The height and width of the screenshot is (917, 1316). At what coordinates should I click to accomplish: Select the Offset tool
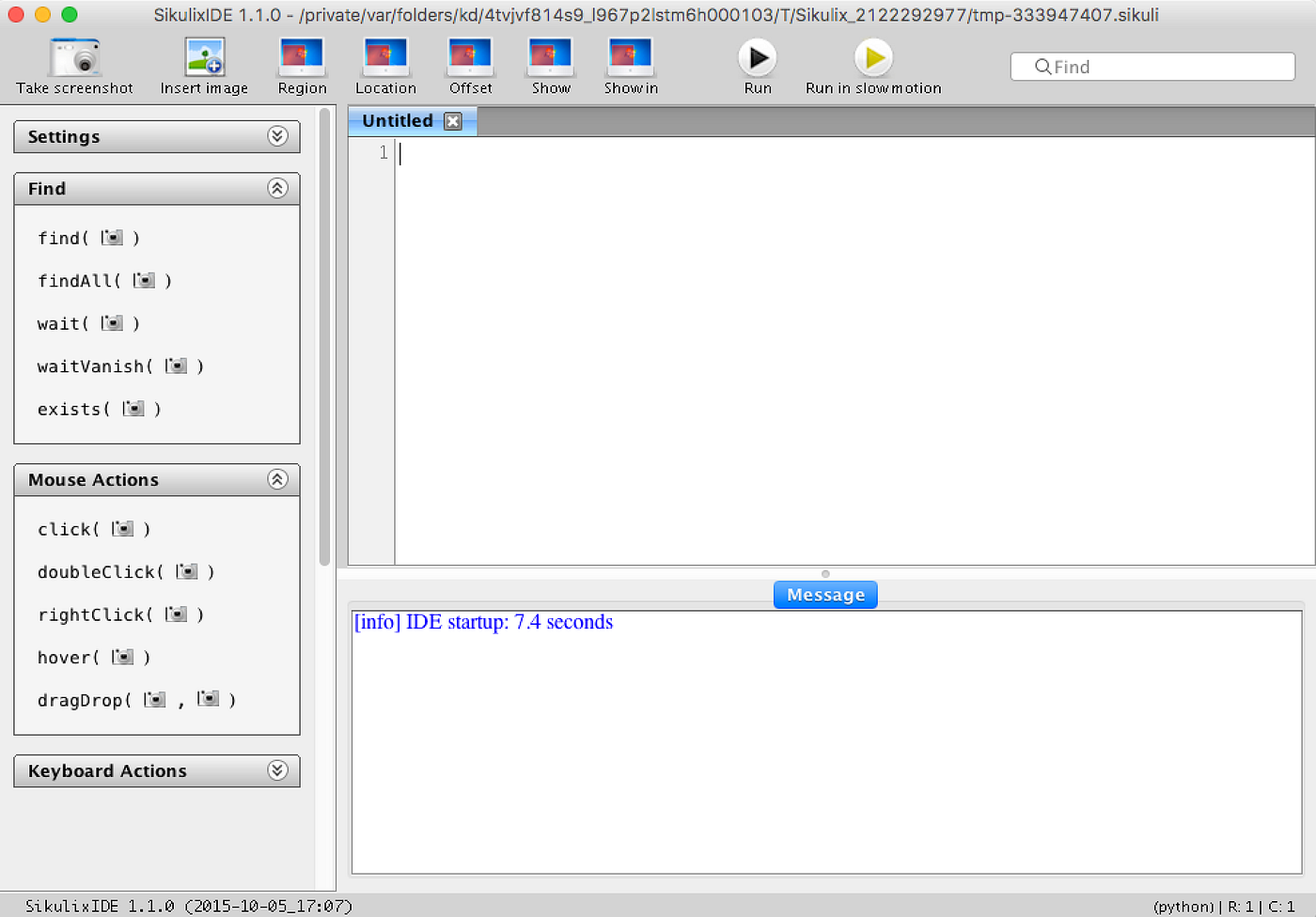point(470,64)
